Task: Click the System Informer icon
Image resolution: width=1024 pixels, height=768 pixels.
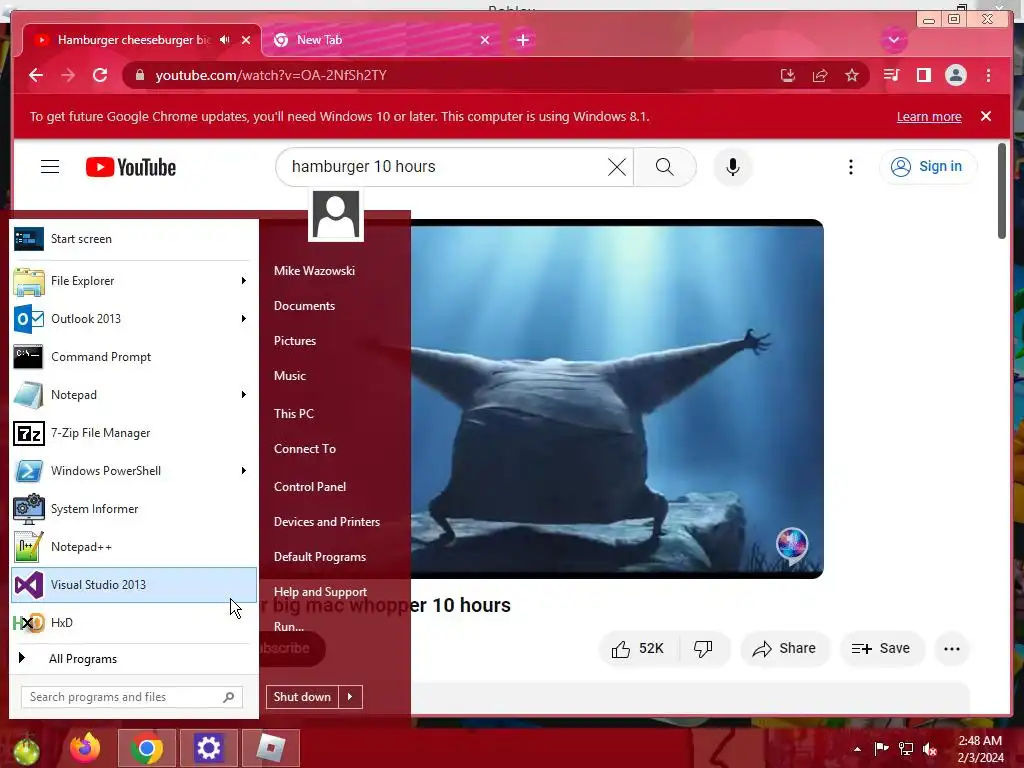Action: click(x=29, y=509)
